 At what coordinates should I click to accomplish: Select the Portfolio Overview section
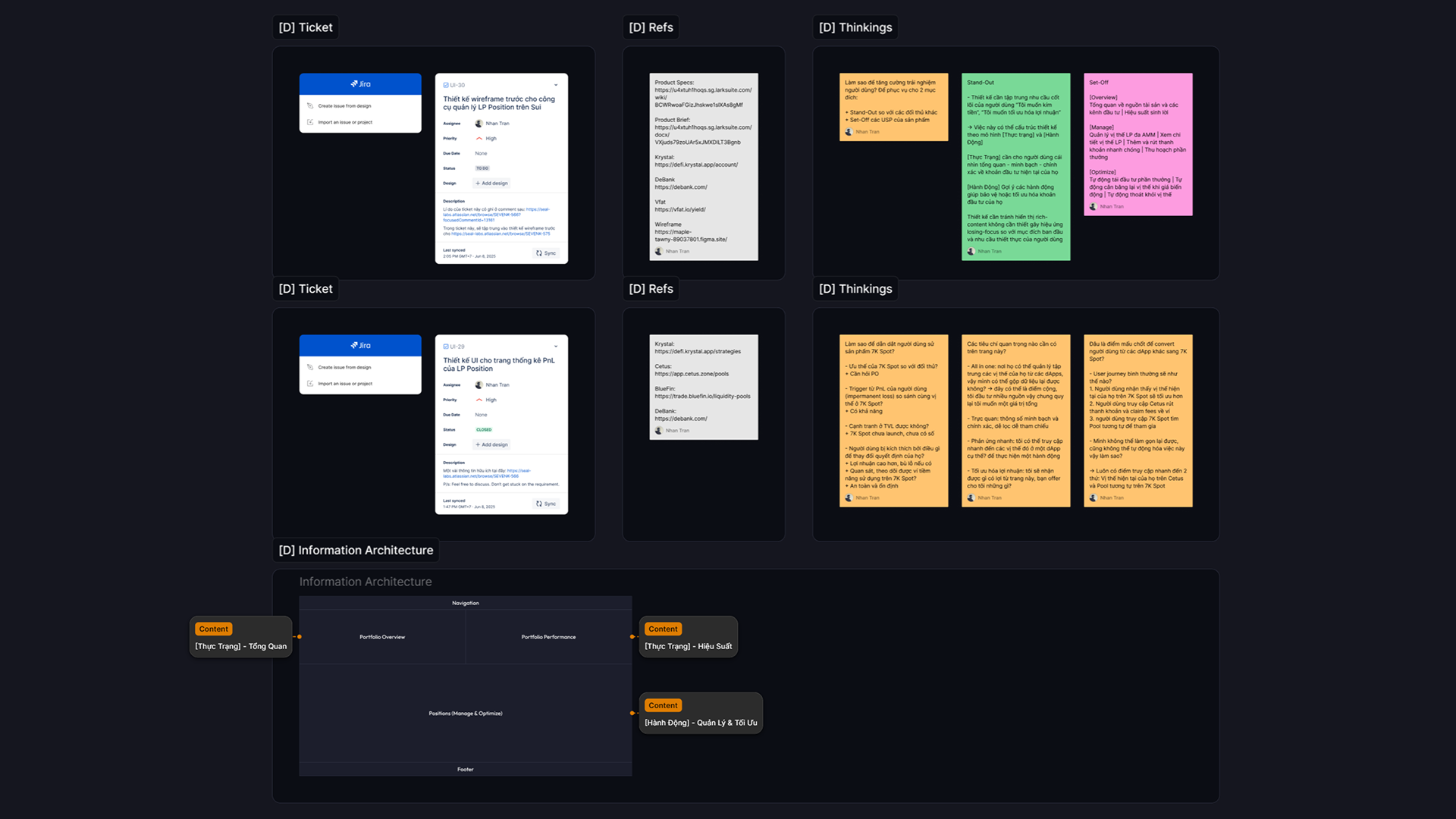382,637
